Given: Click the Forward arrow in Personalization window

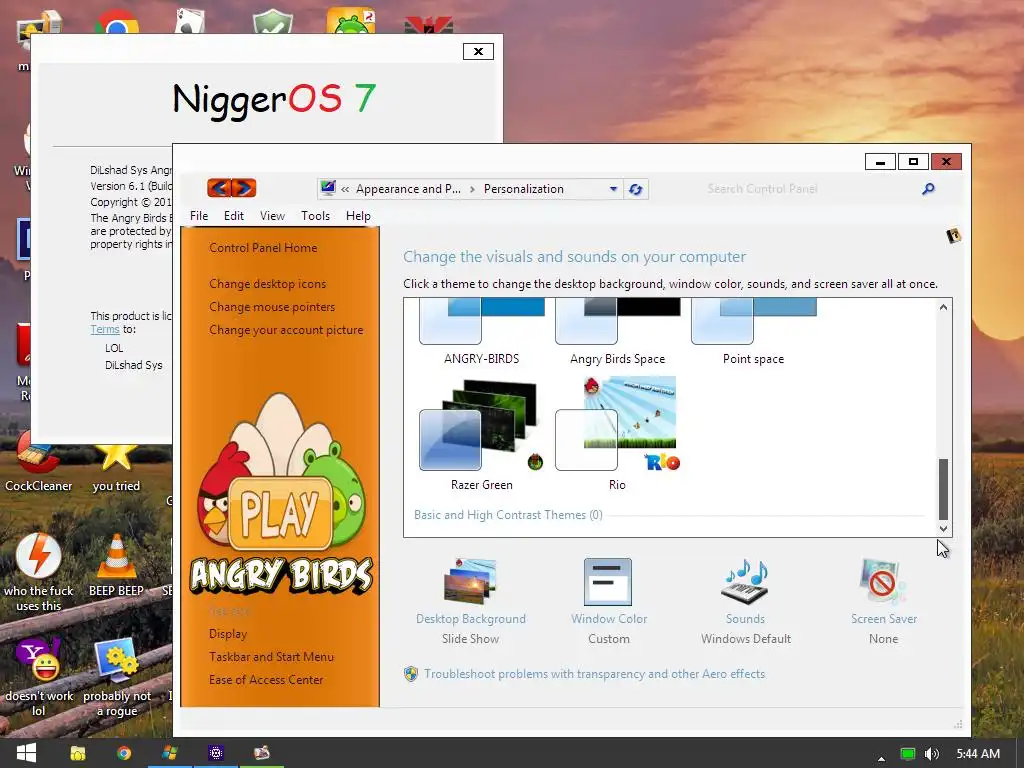Looking at the screenshot, I should click(x=244, y=188).
